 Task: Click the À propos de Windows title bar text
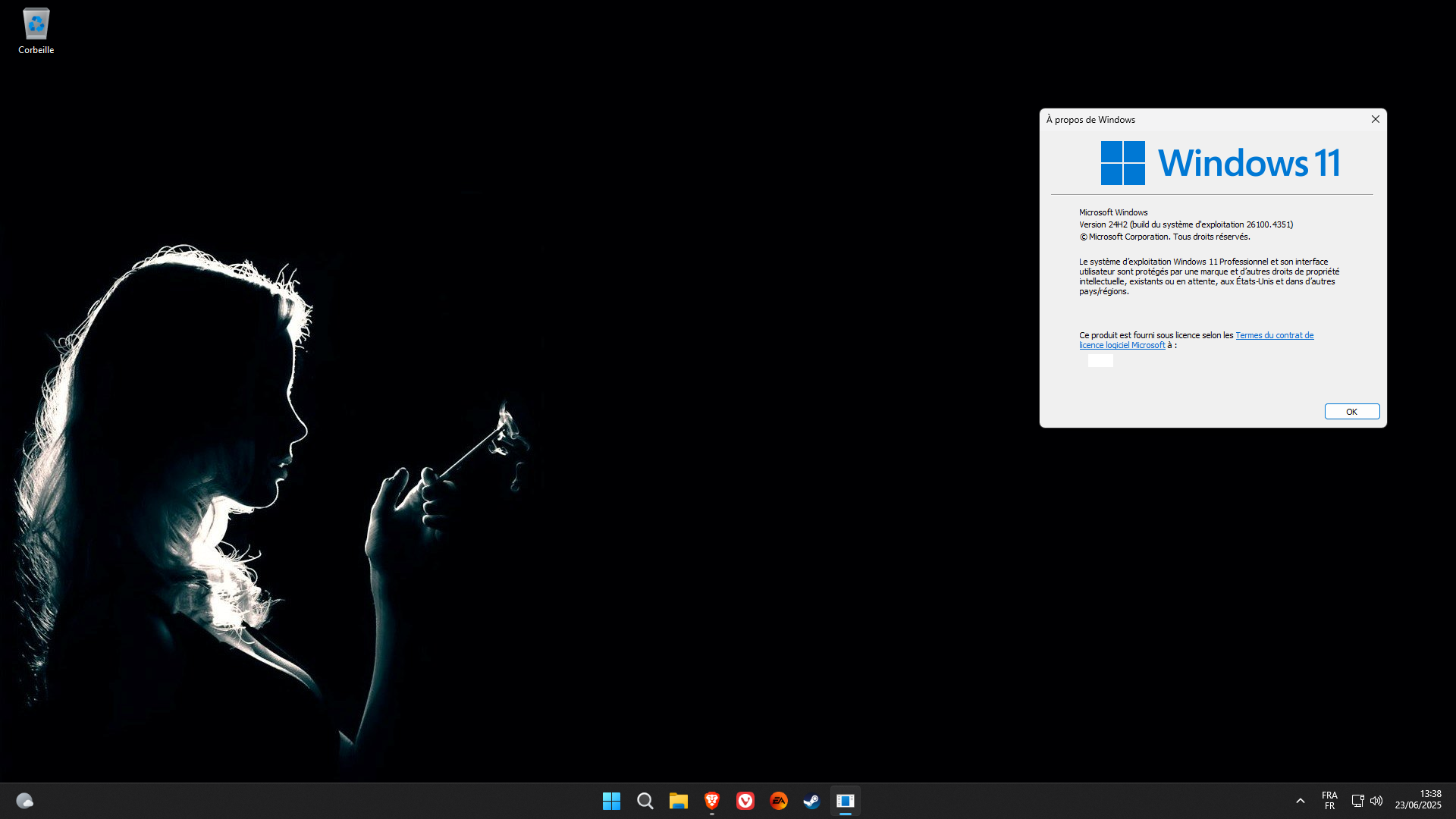1090,120
